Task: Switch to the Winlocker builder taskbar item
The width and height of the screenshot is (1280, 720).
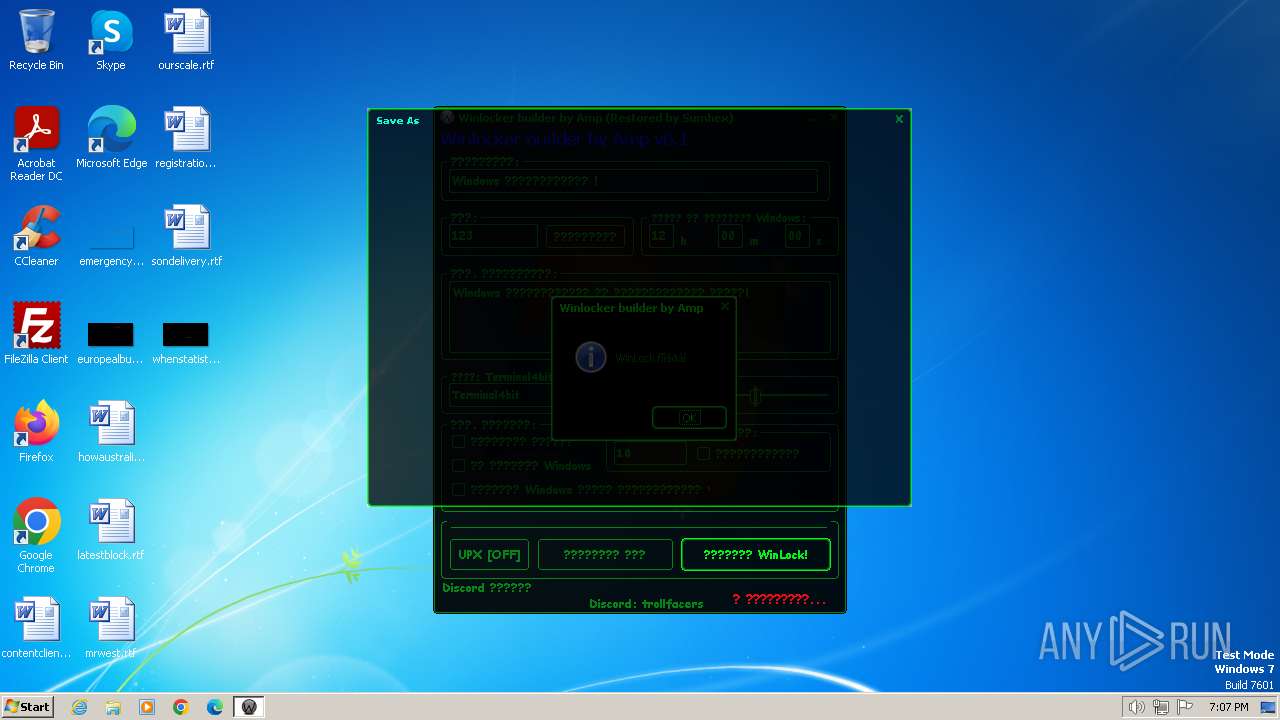Action: [x=249, y=707]
